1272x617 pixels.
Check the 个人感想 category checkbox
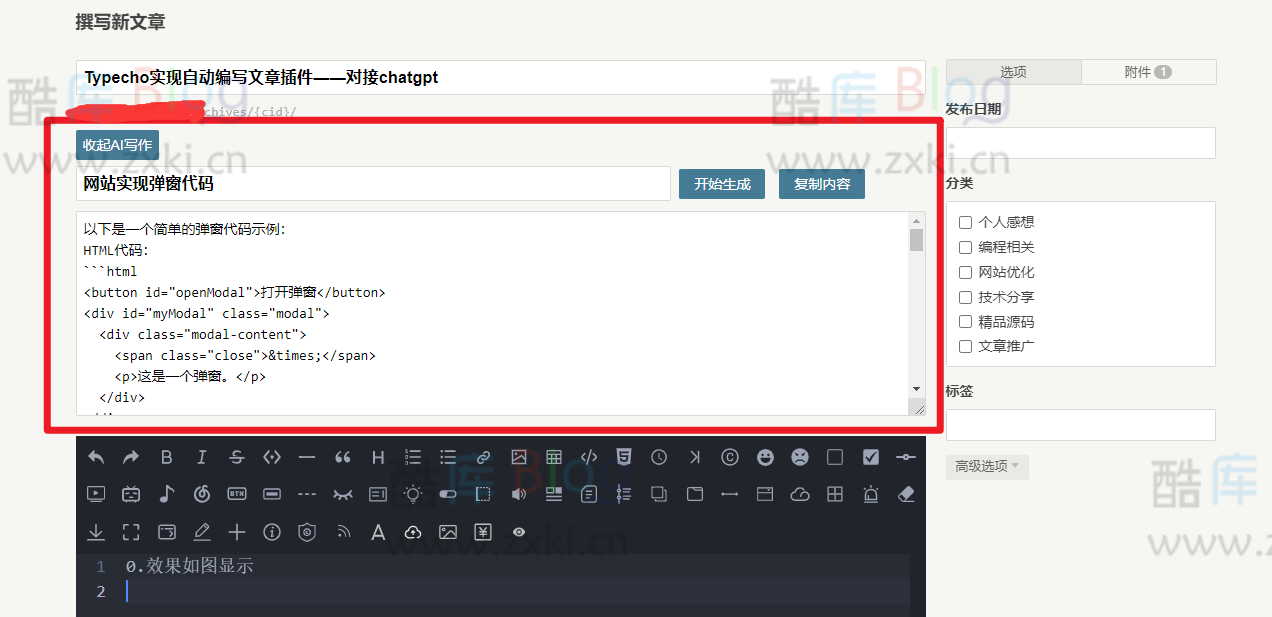tap(965, 222)
